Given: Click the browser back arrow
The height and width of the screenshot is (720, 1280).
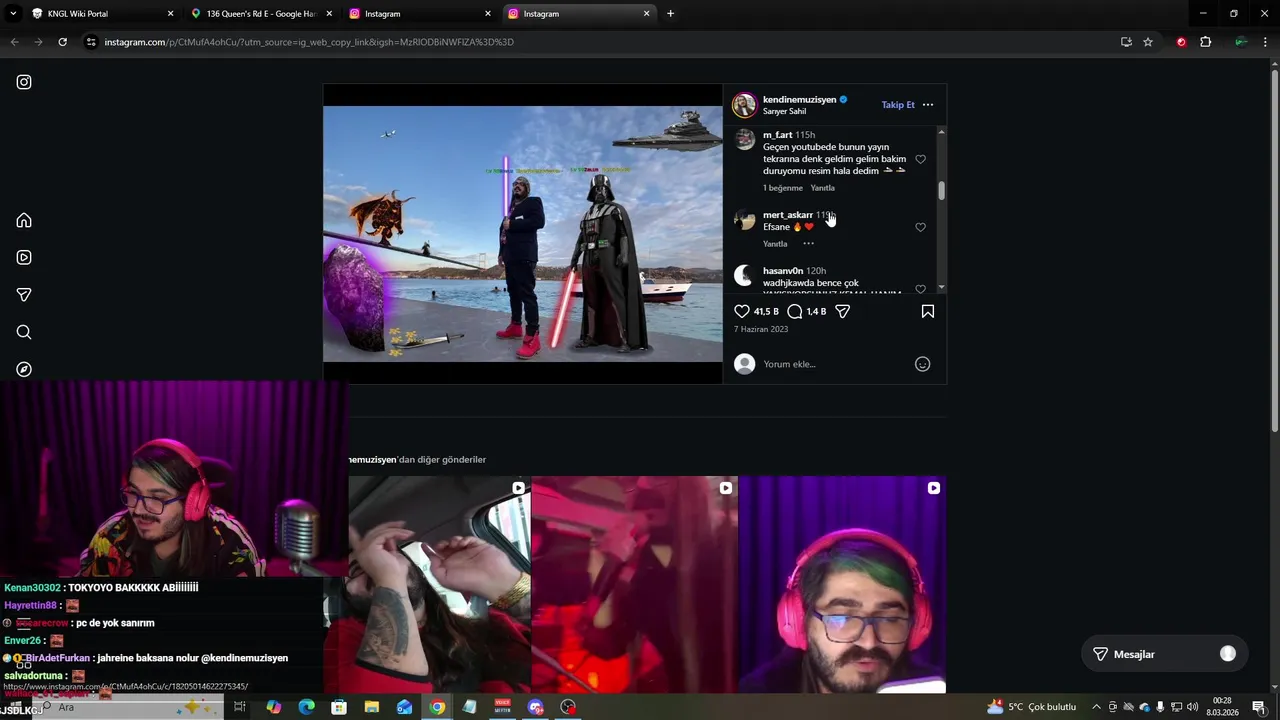Looking at the screenshot, I should coord(14,42).
